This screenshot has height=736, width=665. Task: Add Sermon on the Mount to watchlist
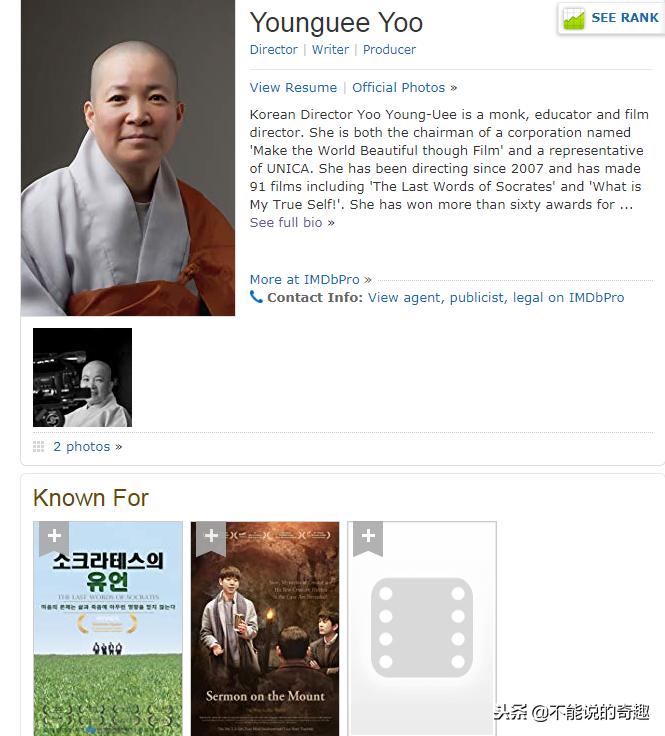click(x=211, y=538)
